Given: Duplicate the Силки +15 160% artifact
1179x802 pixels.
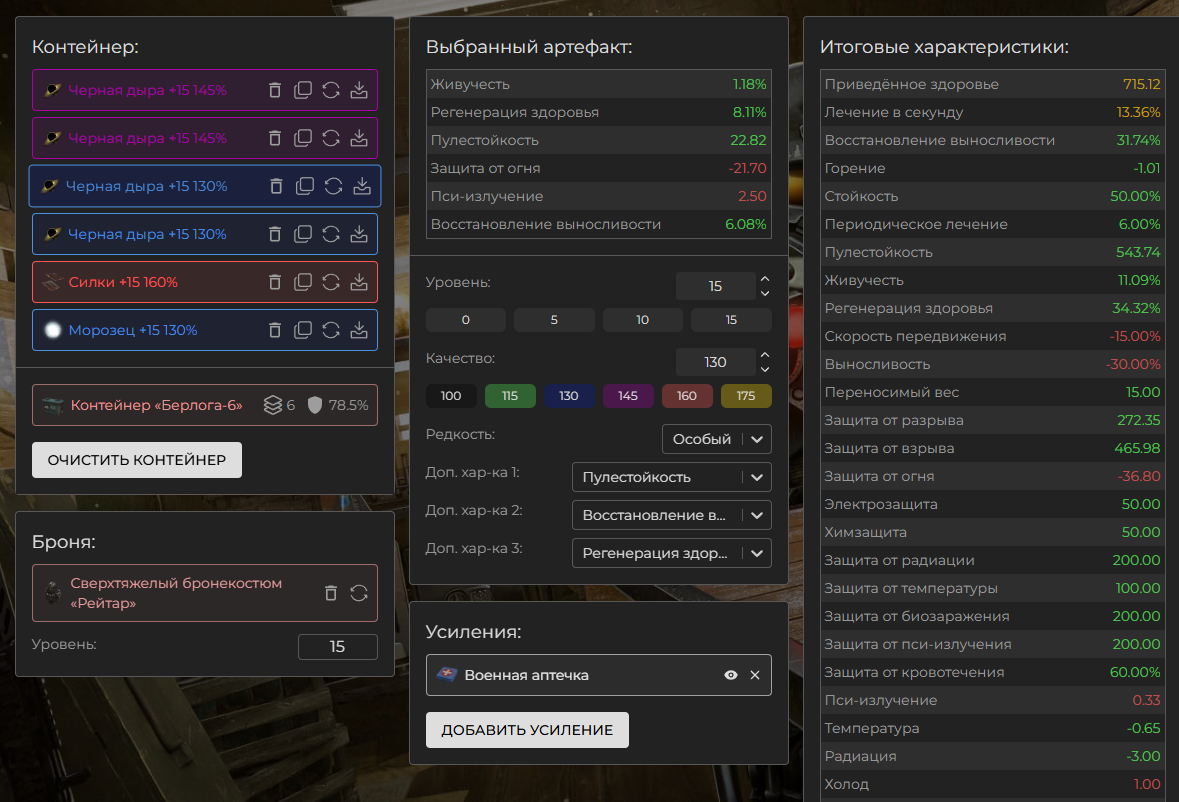Looking at the screenshot, I should point(303,282).
